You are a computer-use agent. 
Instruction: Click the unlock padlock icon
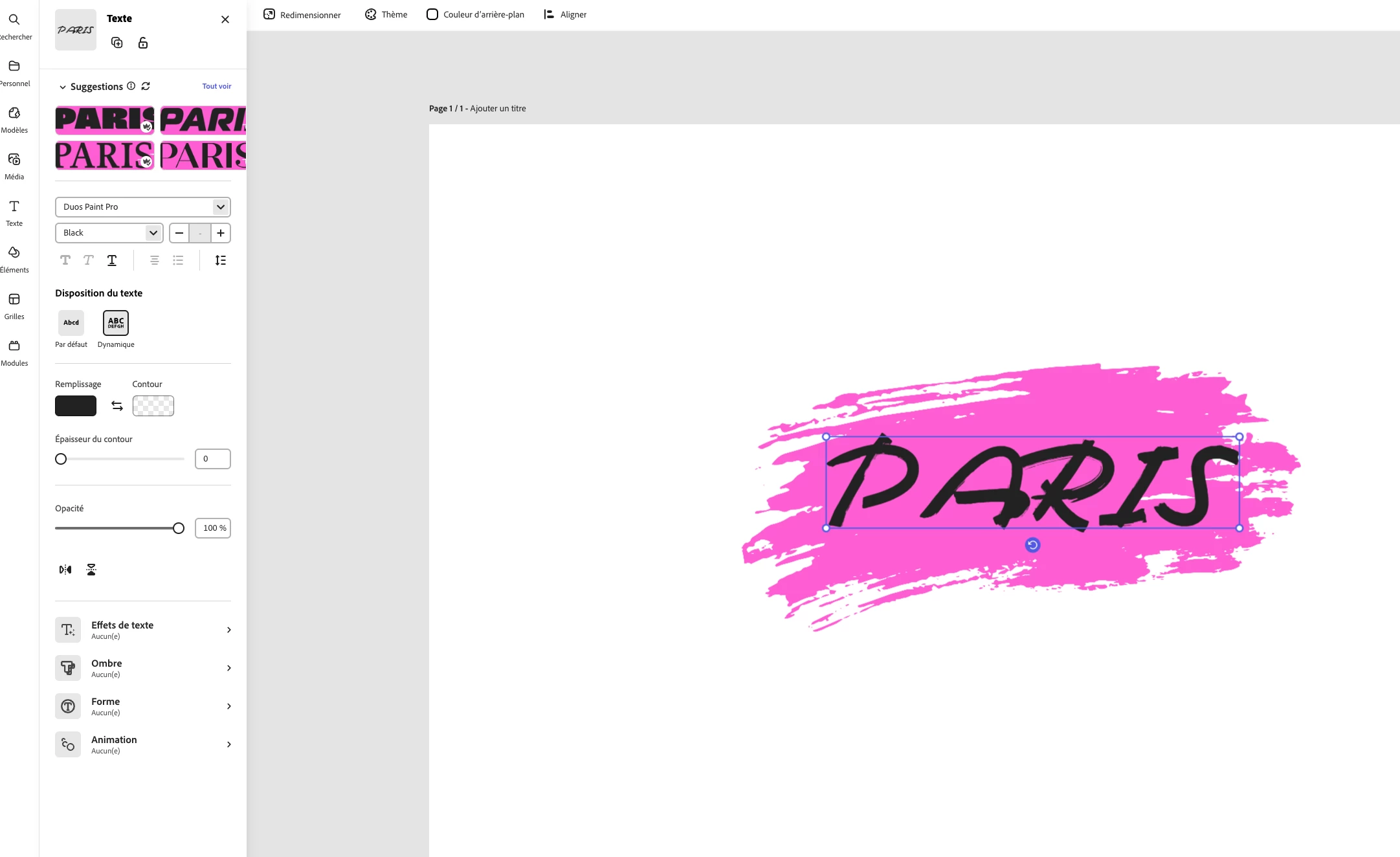143,43
